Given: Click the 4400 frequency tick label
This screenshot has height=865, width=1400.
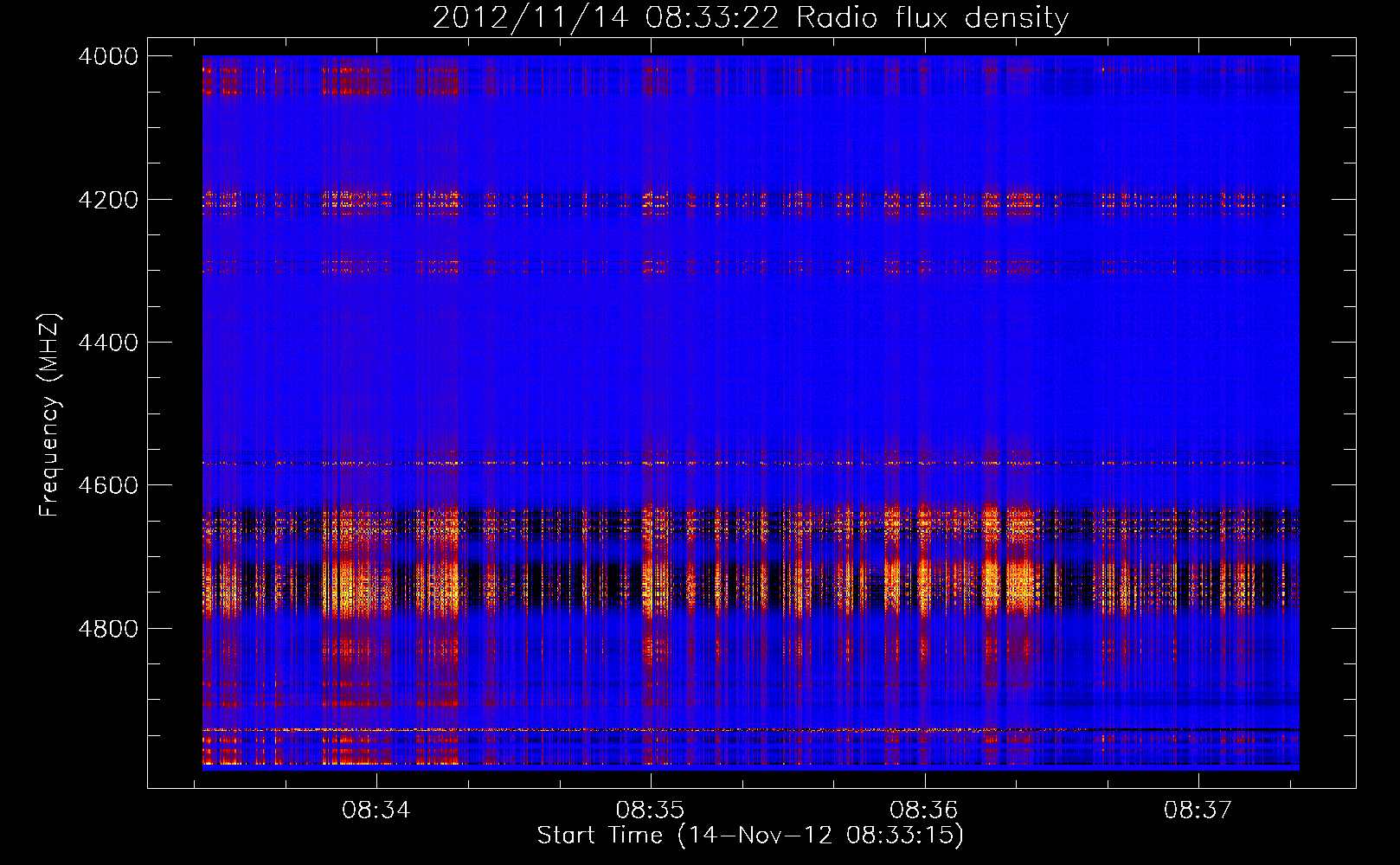Looking at the screenshot, I should [x=108, y=343].
